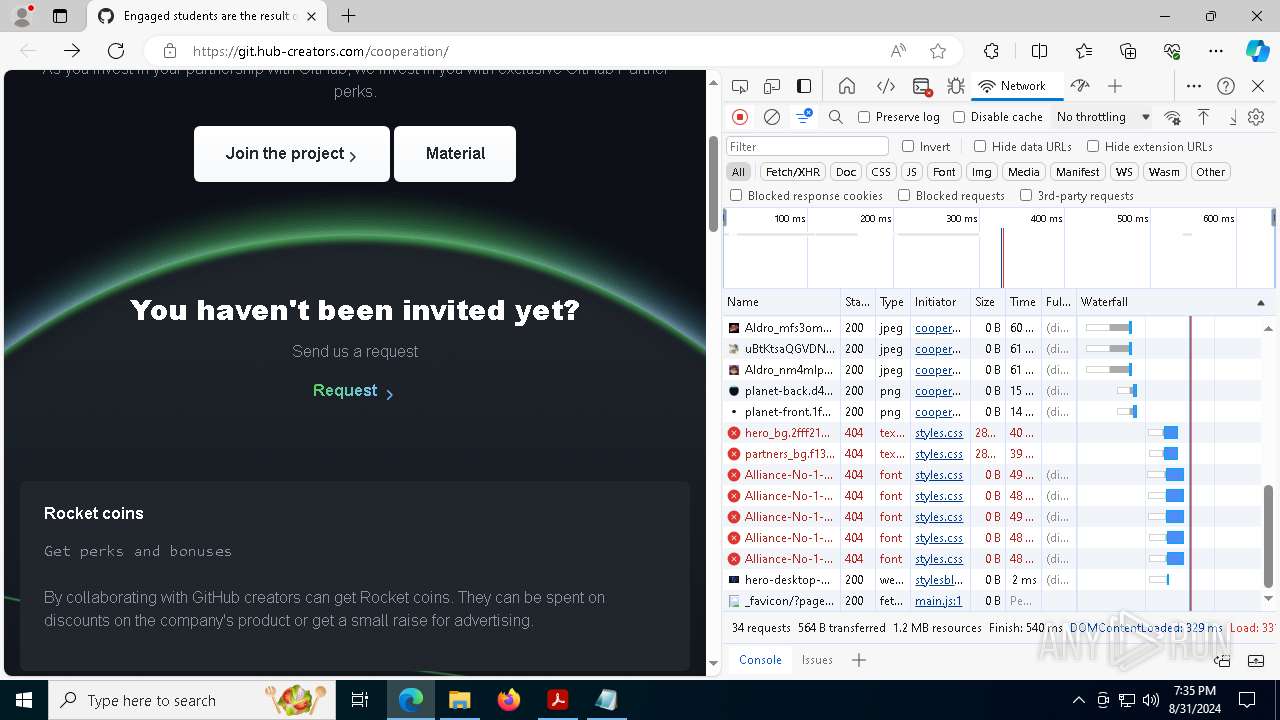Image resolution: width=1280 pixels, height=720 pixels.
Task: Open main.js:1 initiator link
Action: point(938,601)
